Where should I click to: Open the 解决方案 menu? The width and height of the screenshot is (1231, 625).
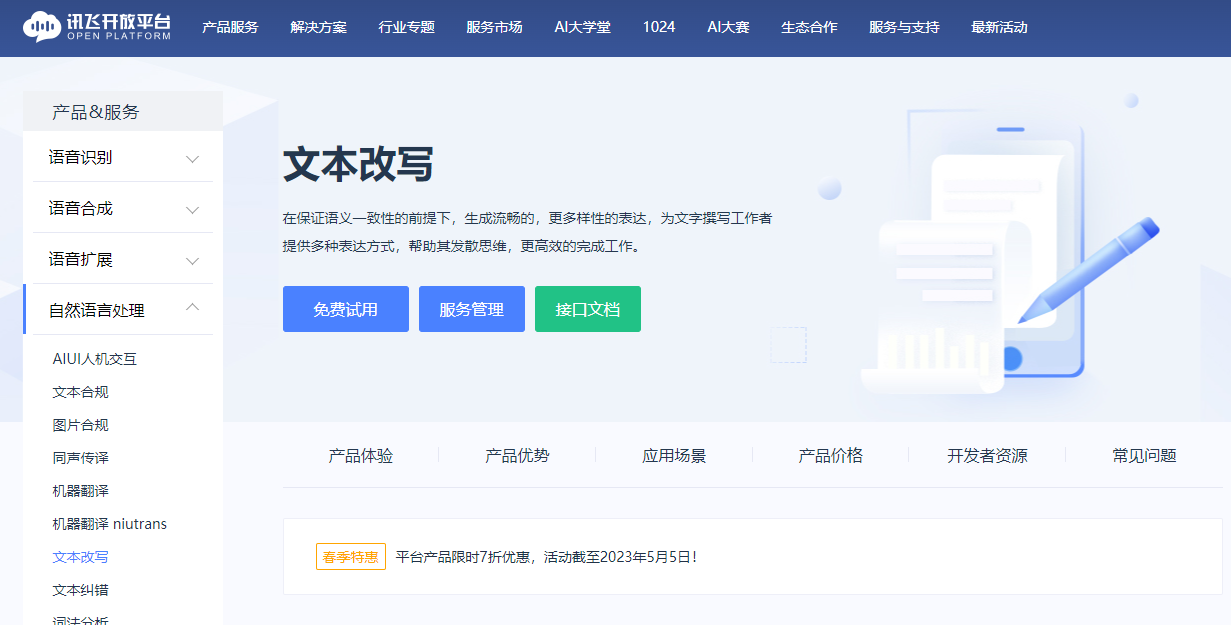[x=319, y=27]
